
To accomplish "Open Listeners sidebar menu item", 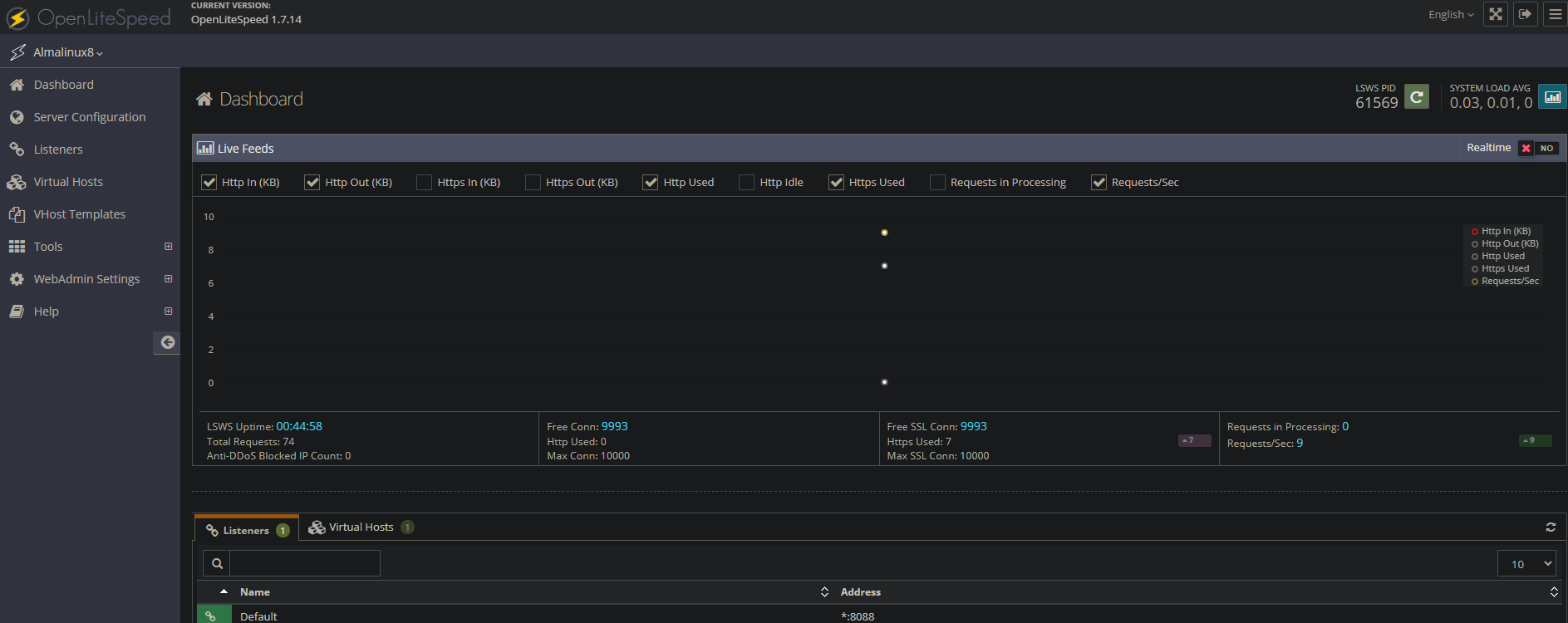I will click(58, 150).
